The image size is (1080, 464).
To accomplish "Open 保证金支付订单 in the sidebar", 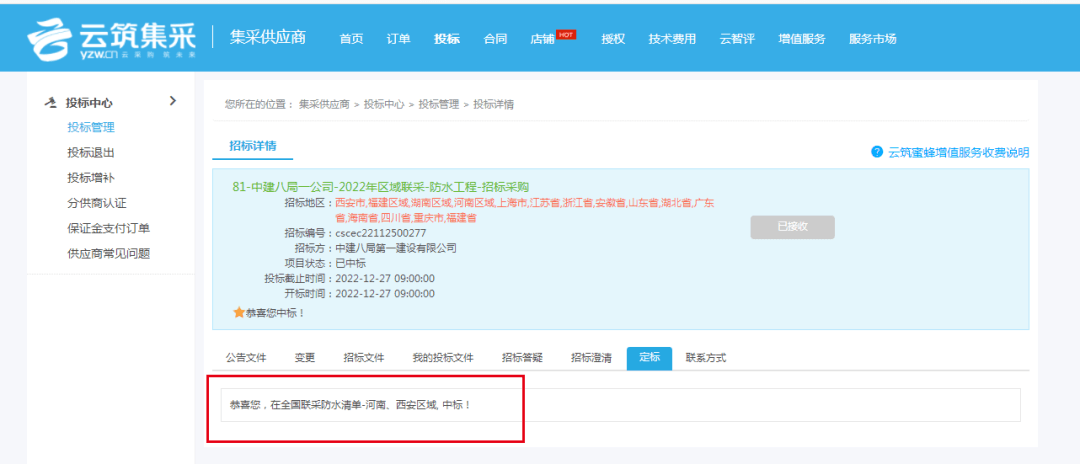I will 108,229.
